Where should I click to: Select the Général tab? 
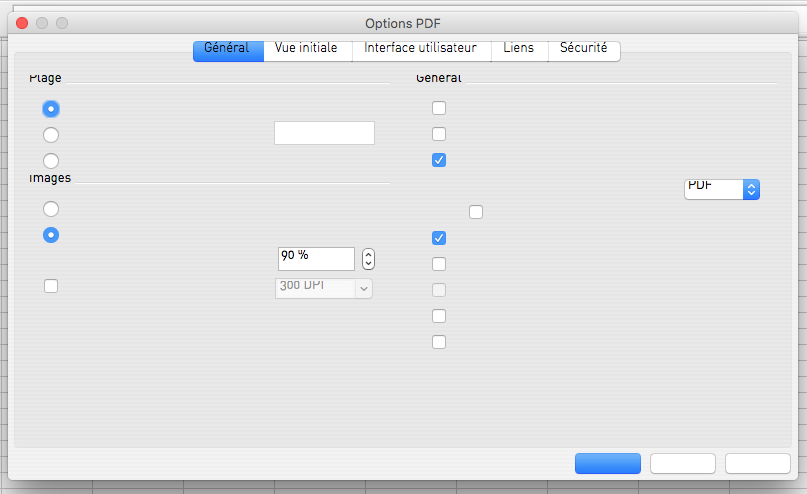pos(227,49)
